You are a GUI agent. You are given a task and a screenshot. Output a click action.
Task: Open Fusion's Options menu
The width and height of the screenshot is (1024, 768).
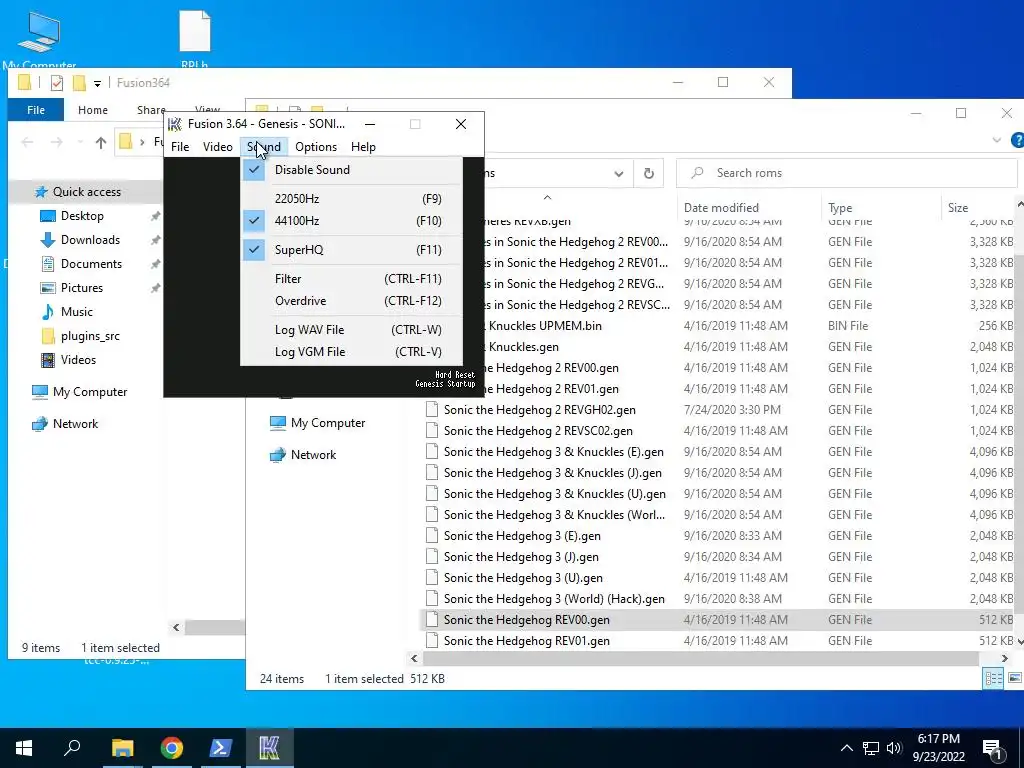(x=315, y=147)
